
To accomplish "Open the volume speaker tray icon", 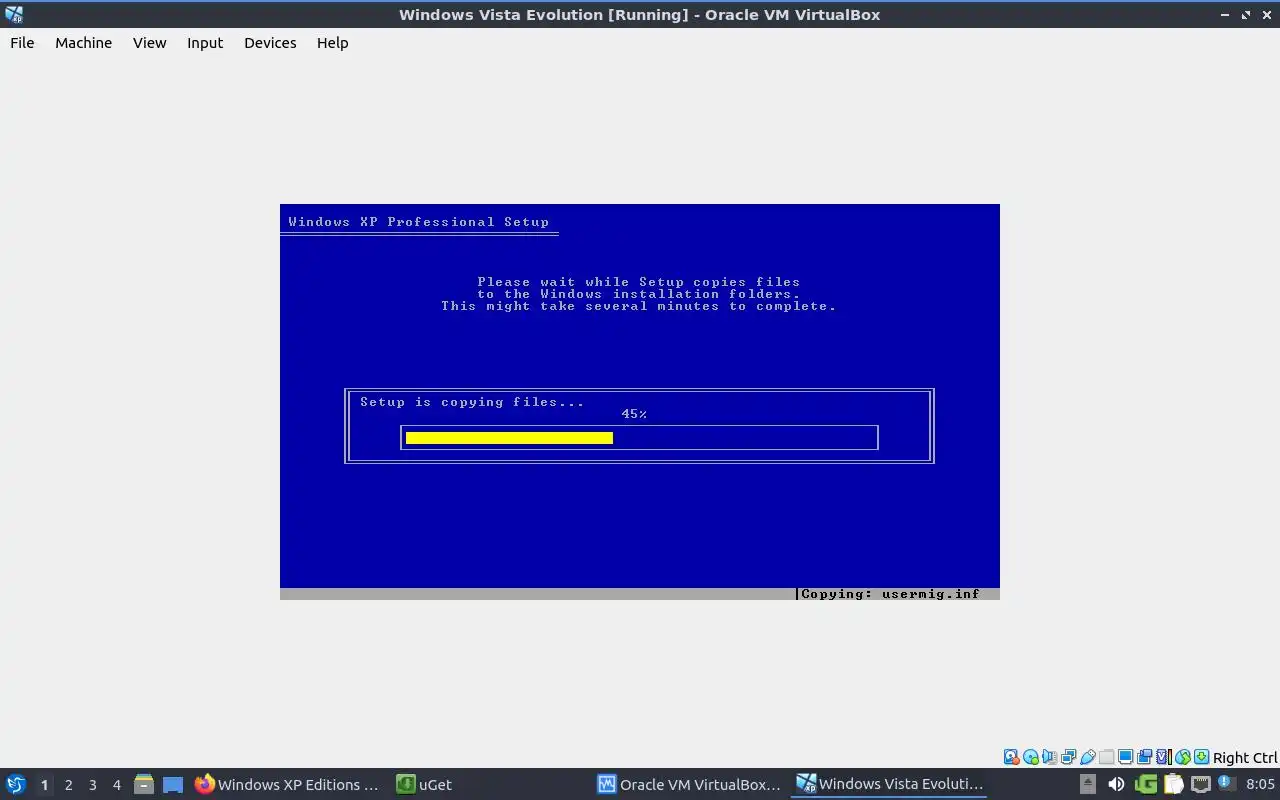I will [x=1116, y=784].
